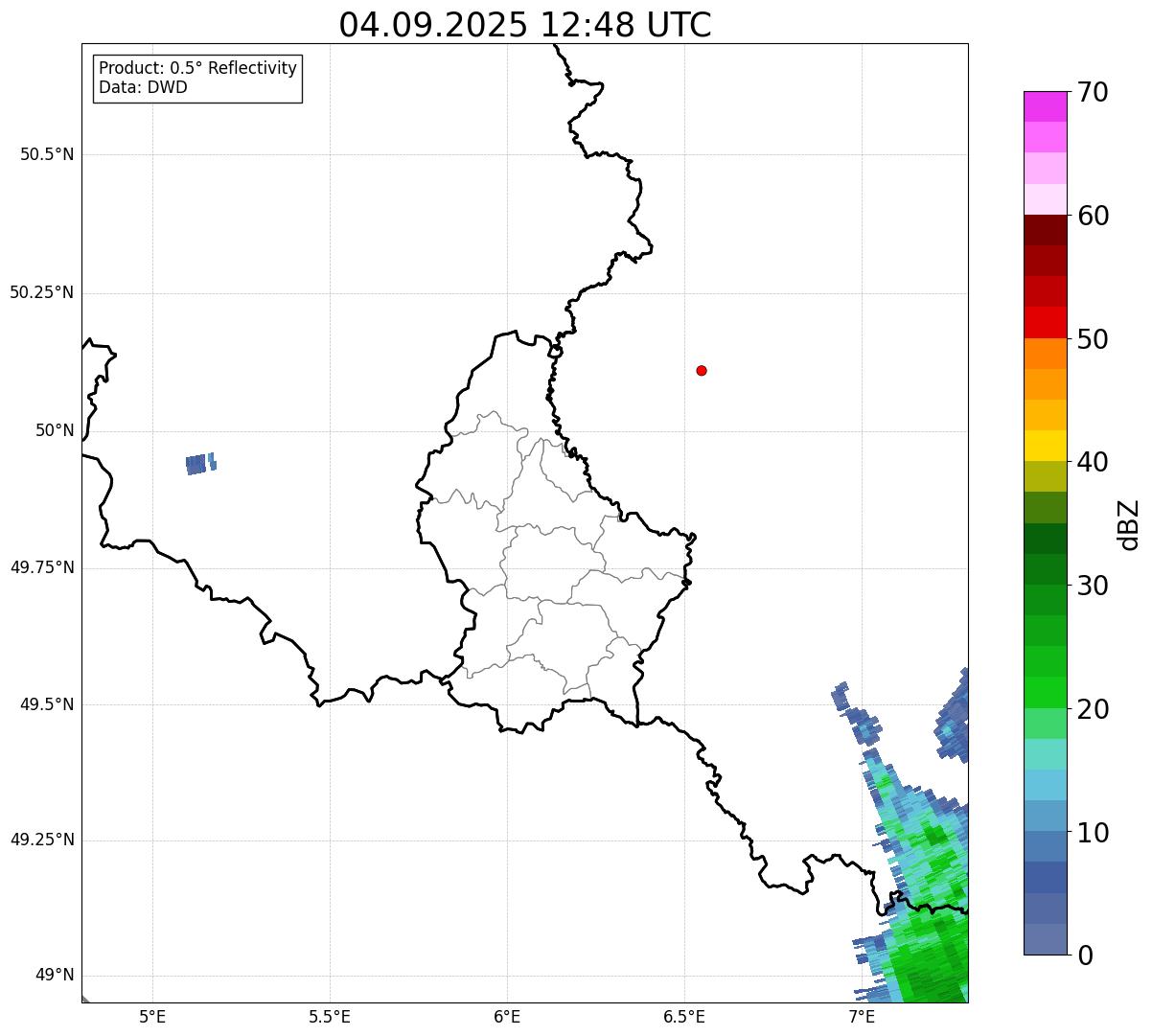The height and width of the screenshot is (1036, 1152).
Task: Click the bright red colorbar swatch at 50
Action: tap(1045, 323)
